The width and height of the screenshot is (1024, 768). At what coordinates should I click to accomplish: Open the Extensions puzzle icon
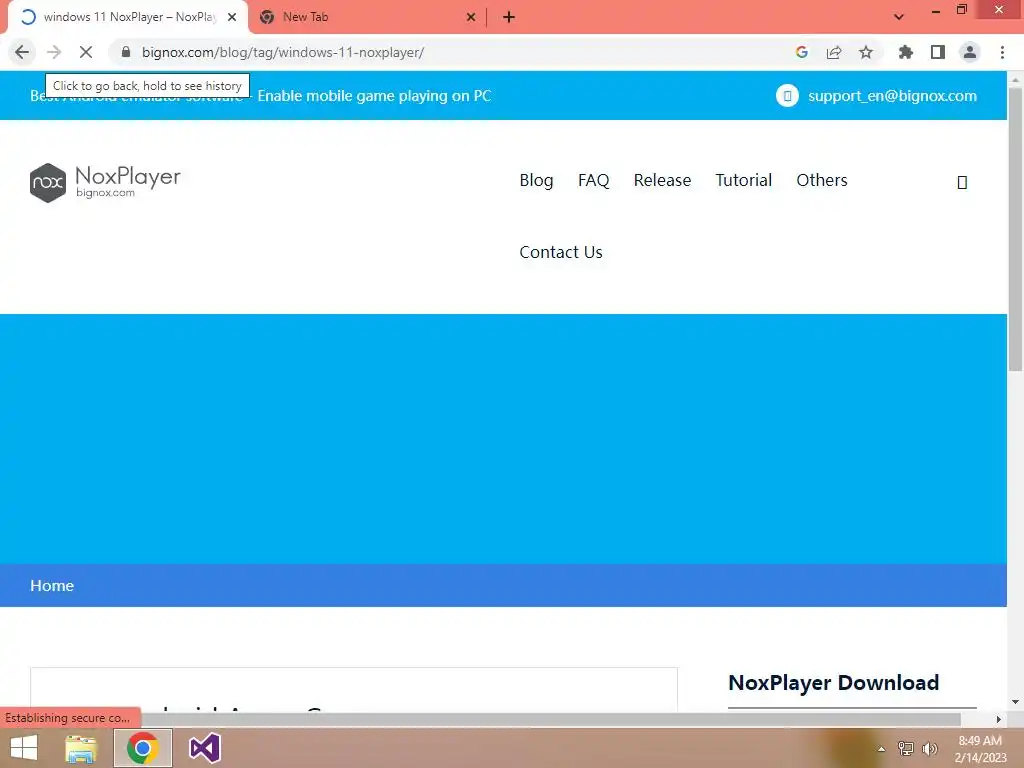point(906,52)
